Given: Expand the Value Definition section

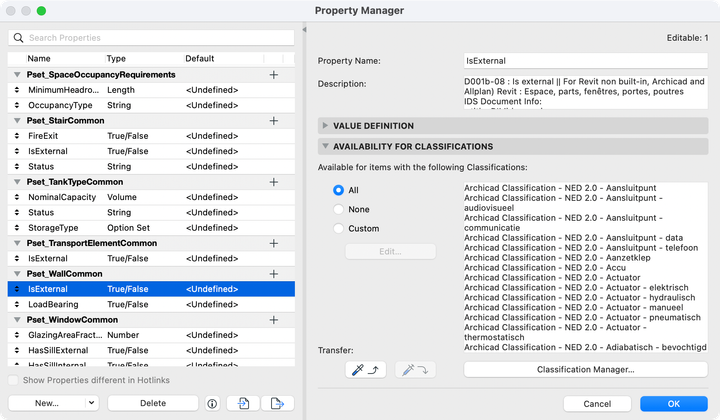Looking at the screenshot, I should pos(325,126).
